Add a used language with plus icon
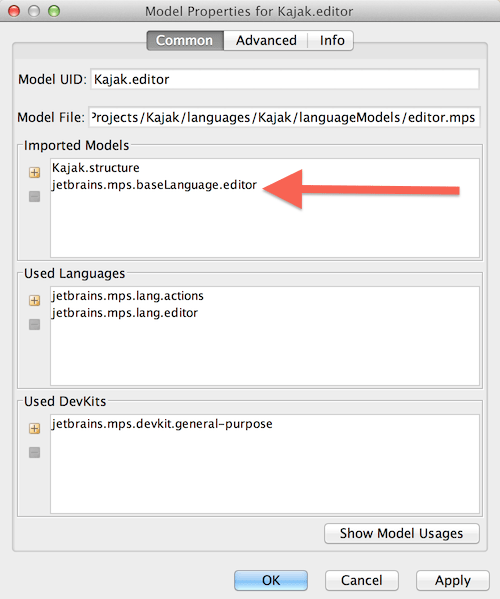 34,300
